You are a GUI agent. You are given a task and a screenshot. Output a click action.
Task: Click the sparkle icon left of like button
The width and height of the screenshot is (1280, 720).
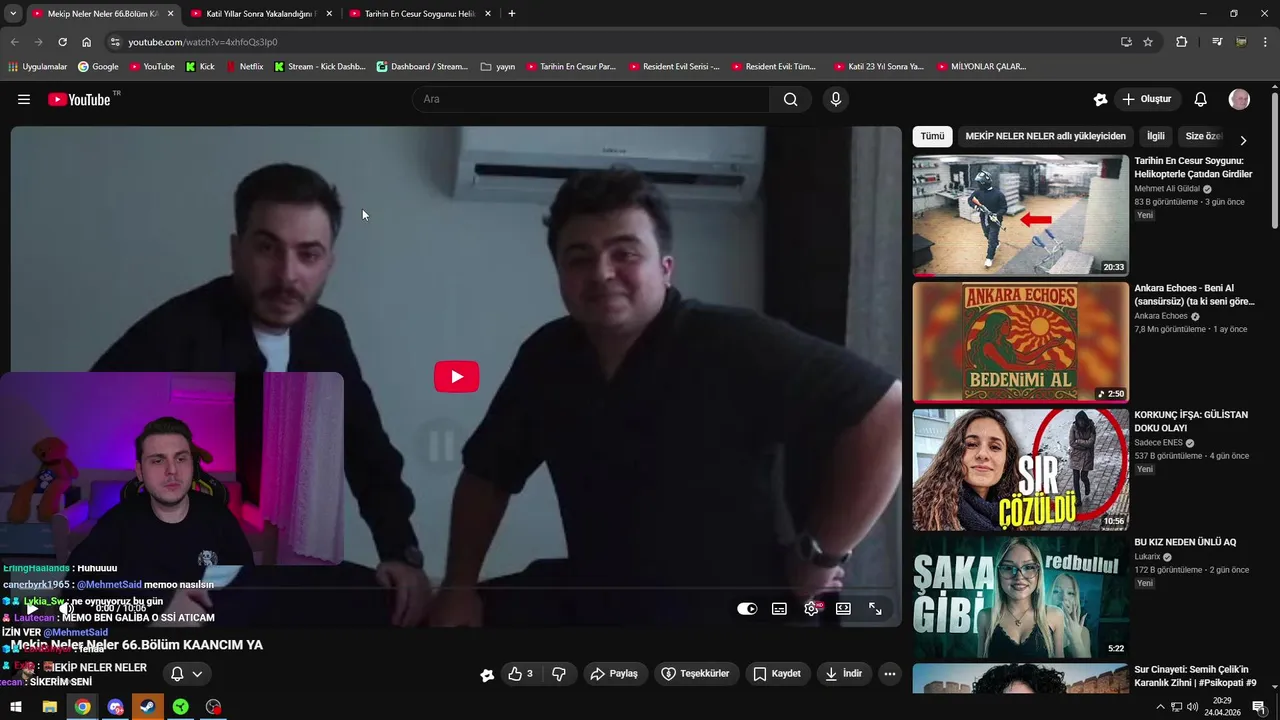point(487,675)
